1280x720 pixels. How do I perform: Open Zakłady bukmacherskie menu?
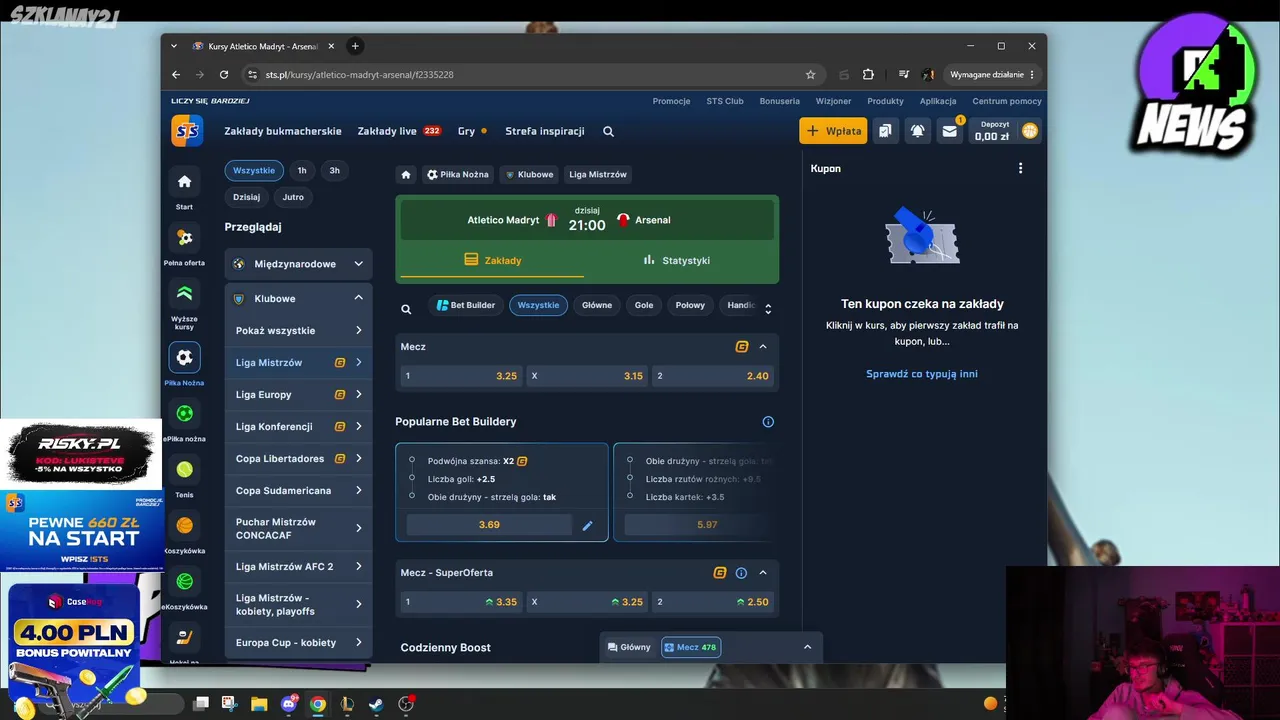click(283, 131)
